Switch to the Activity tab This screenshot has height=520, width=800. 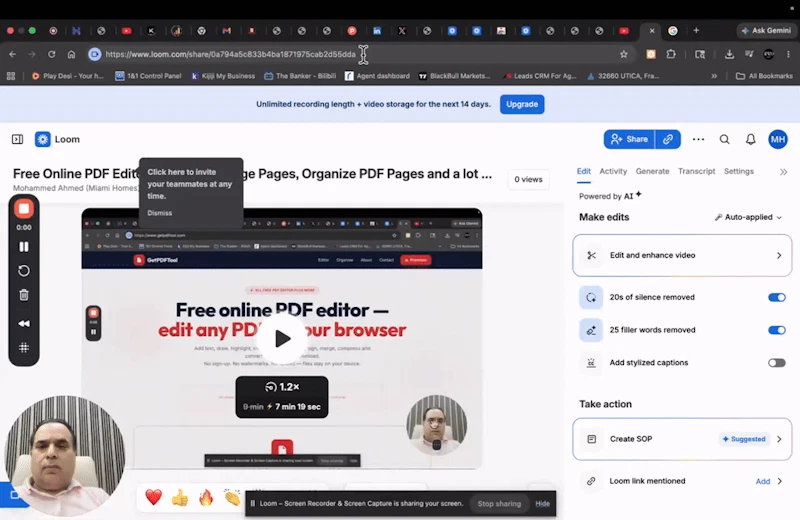(613, 171)
